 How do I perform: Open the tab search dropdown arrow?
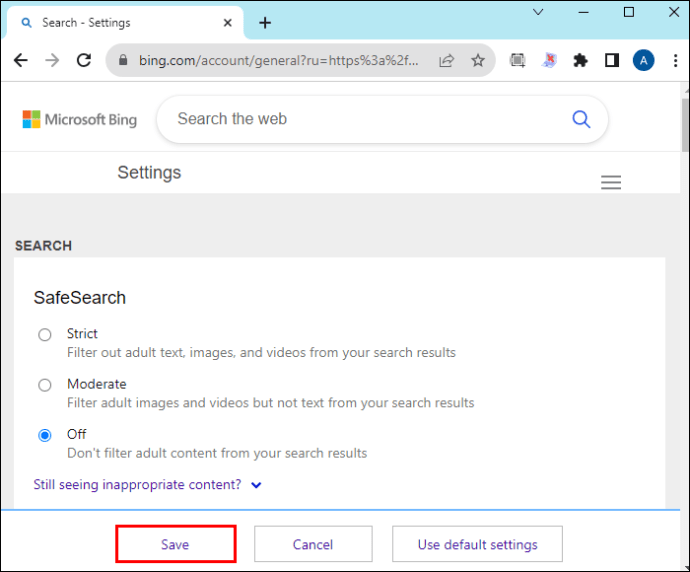(538, 12)
